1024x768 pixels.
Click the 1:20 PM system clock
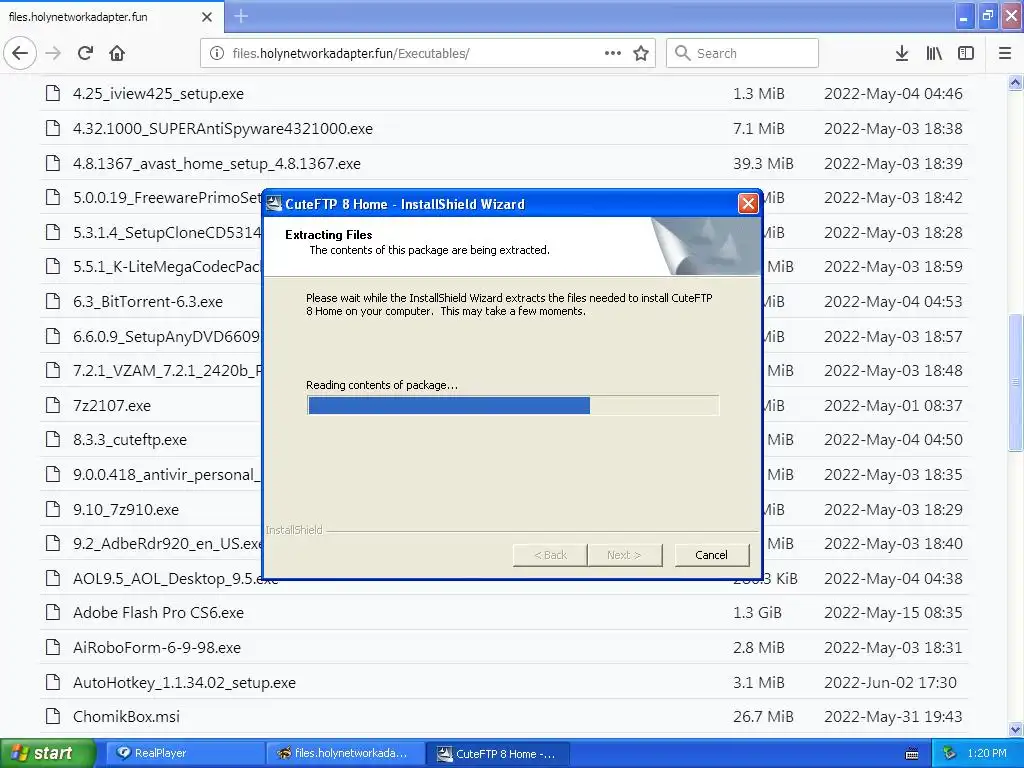click(987, 754)
